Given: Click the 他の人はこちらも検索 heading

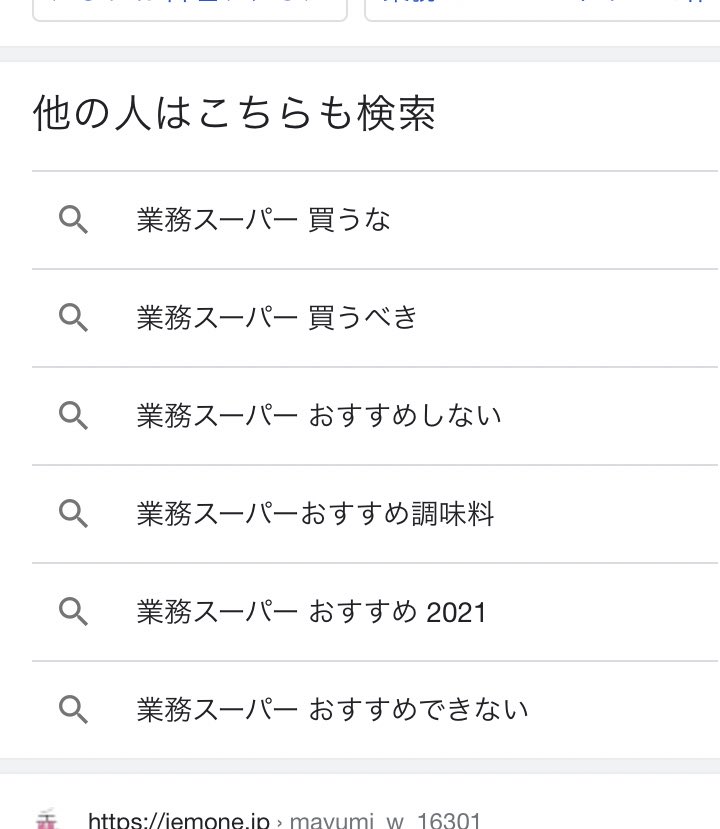Looking at the screenshot, I should point(235,114).
